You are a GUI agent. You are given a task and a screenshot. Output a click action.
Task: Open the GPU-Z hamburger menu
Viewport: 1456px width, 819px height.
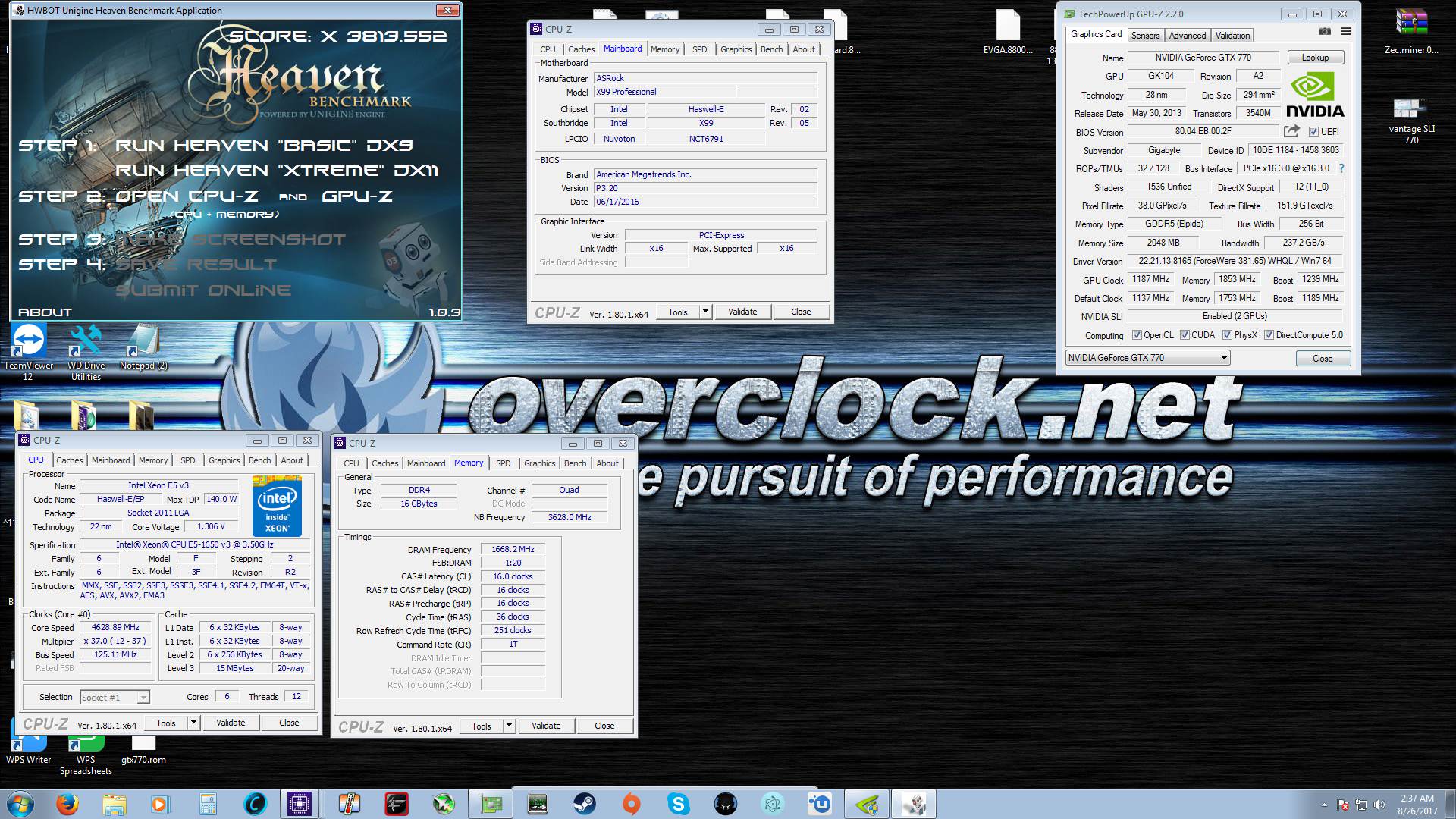tap(1345, 32)
